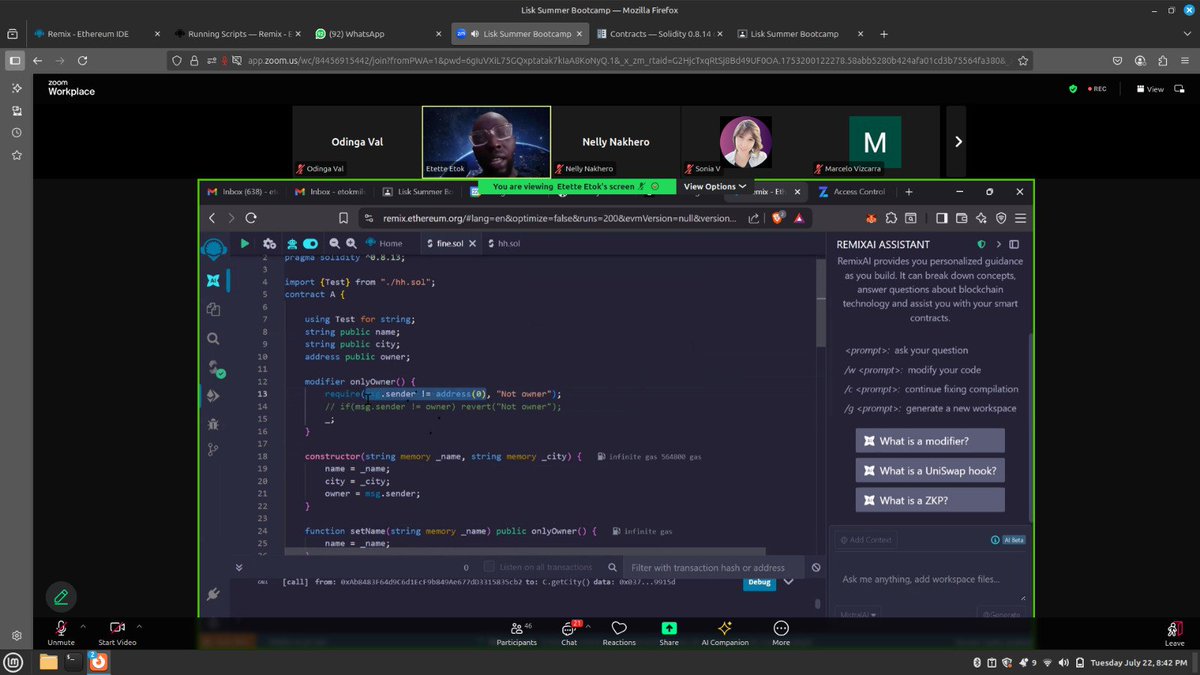The width and height of the screenshot is (1200, 675).
Task: Open the Search in files sidebar icon
Action: [x=213, y=339]
